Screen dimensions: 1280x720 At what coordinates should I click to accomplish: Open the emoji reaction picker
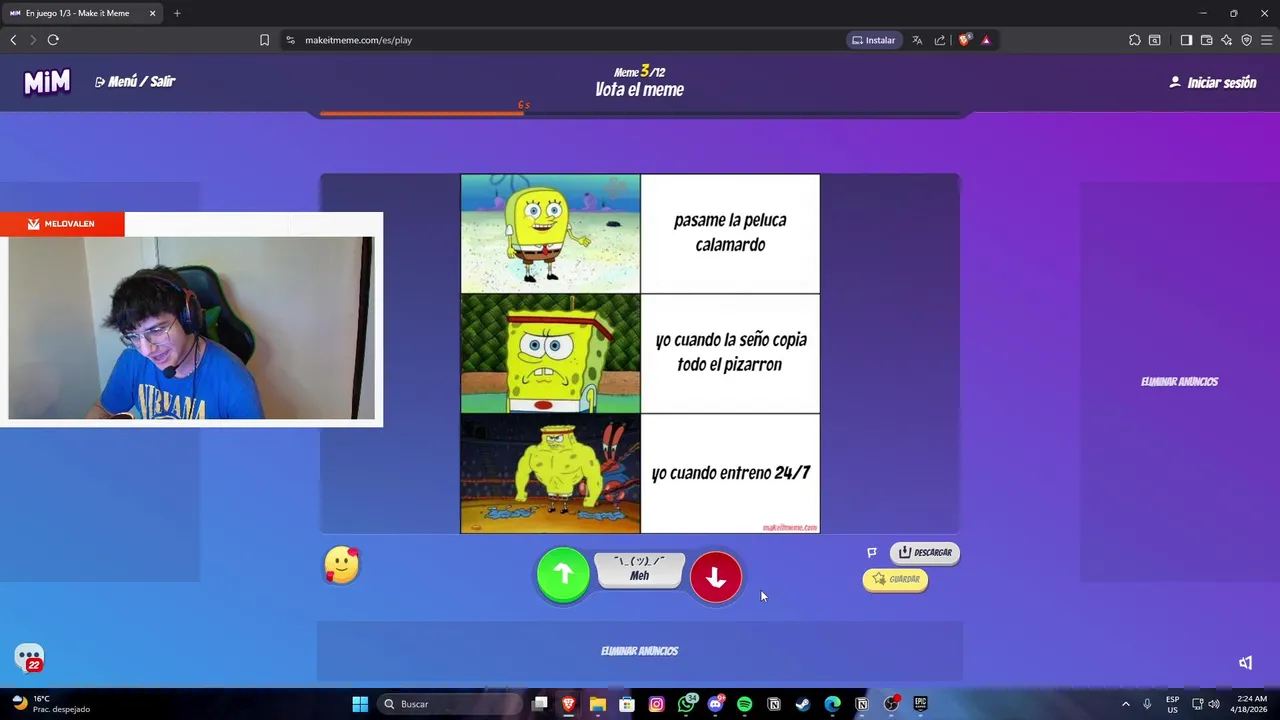coord(342,566)
